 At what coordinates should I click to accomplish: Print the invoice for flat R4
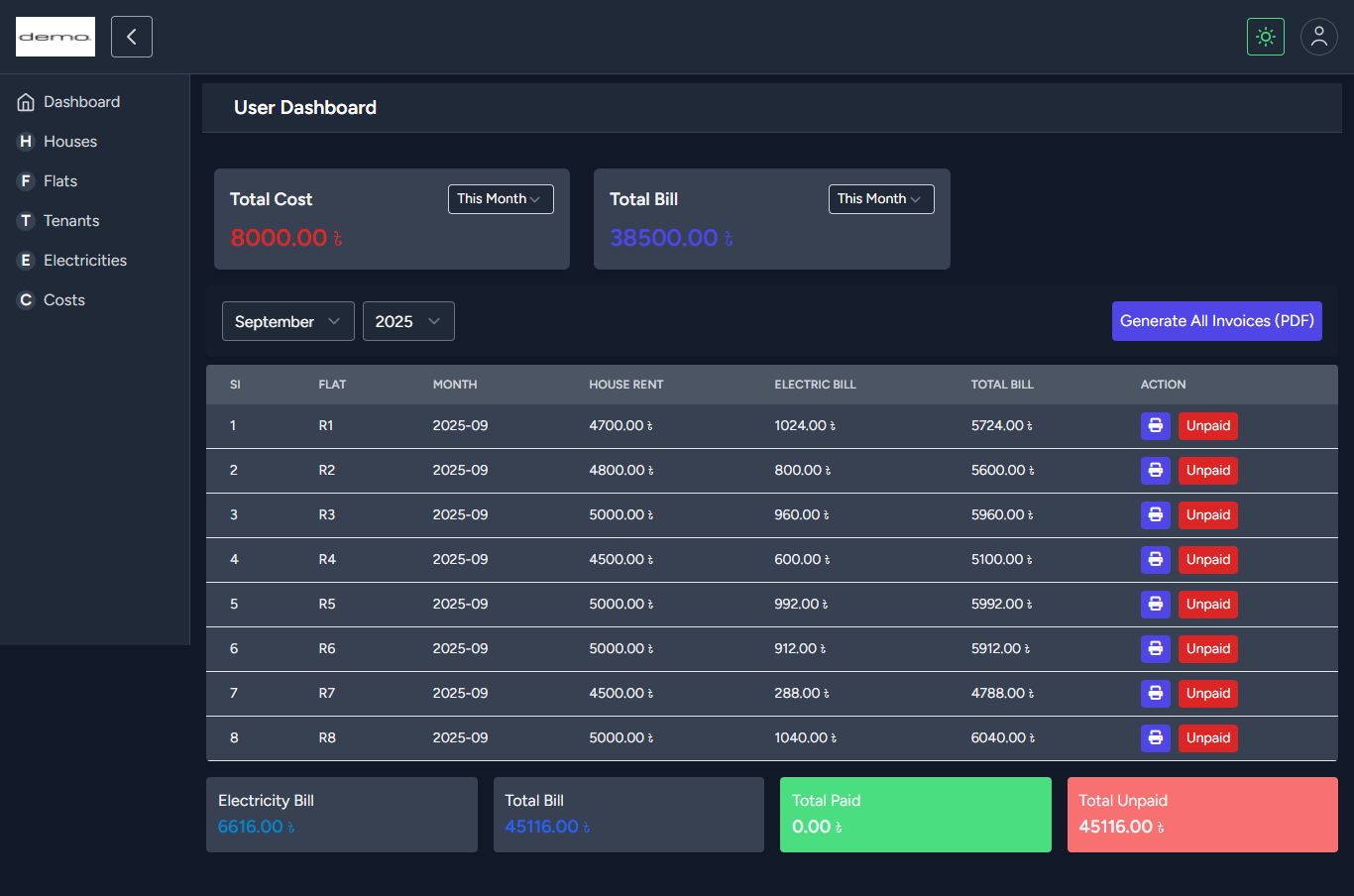(x=1155, y=560)
